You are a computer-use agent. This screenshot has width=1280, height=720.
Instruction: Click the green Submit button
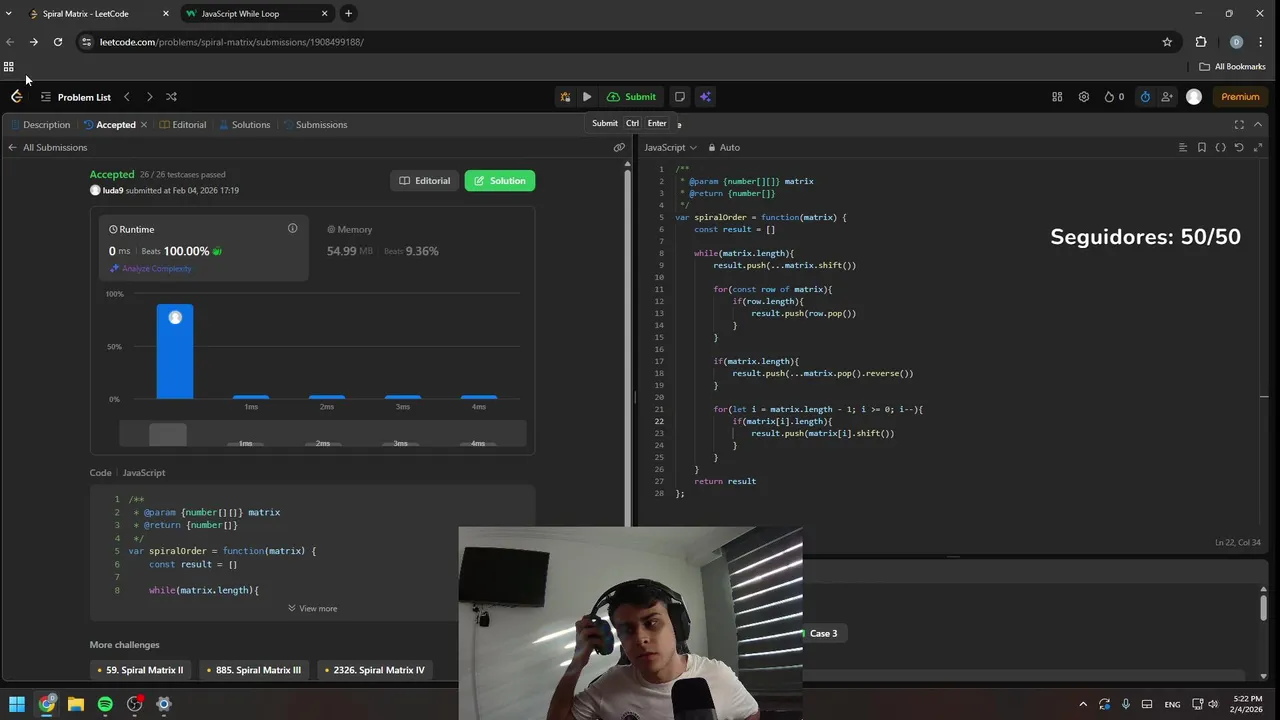click(632, 97)
